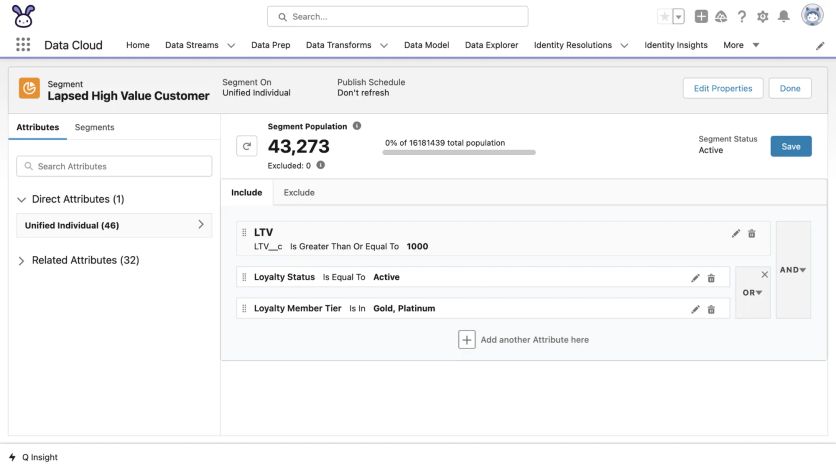Go to the Home tab
Screen dimensions: 836x470
tap(138, 45)
